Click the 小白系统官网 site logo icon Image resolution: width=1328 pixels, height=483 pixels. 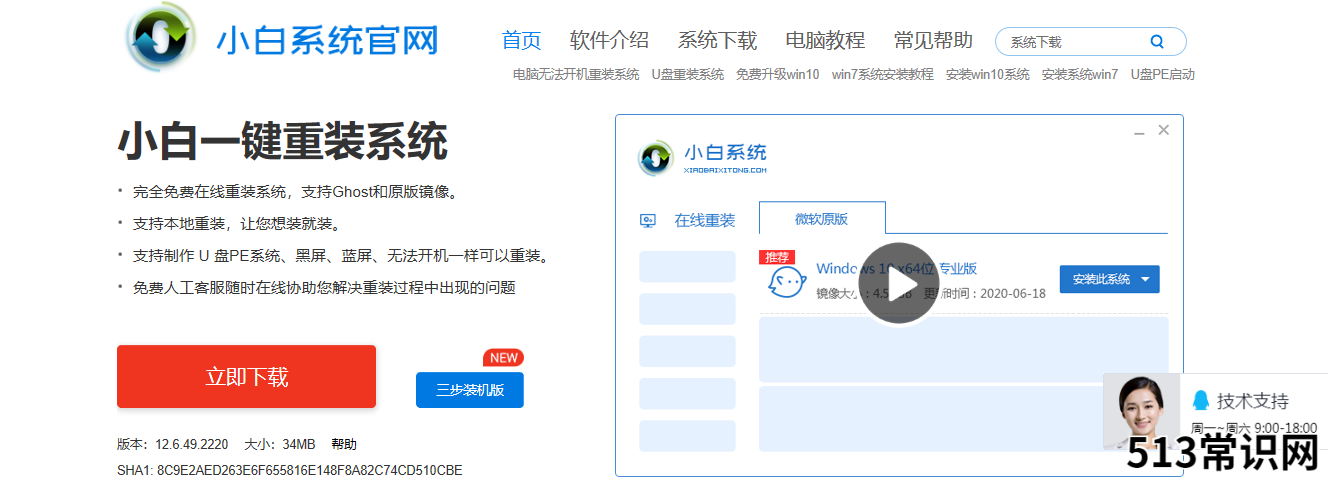tap(161, 37)
